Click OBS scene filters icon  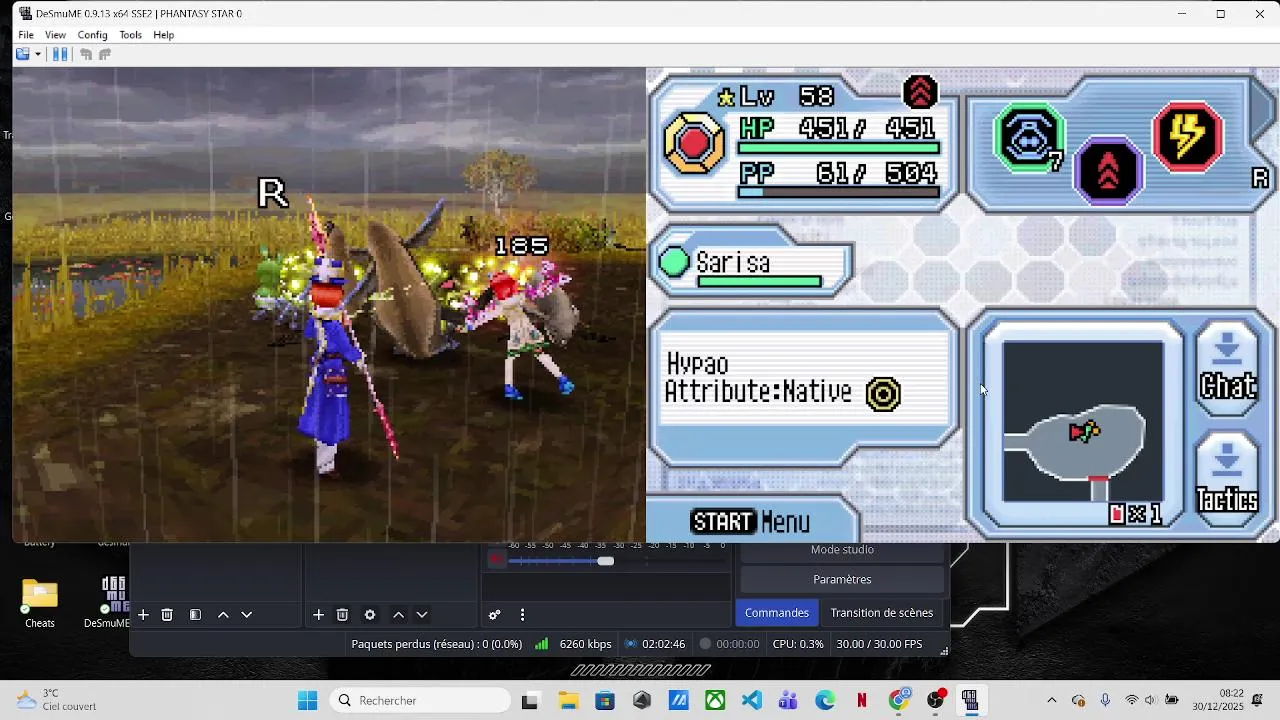click(195, 615)
